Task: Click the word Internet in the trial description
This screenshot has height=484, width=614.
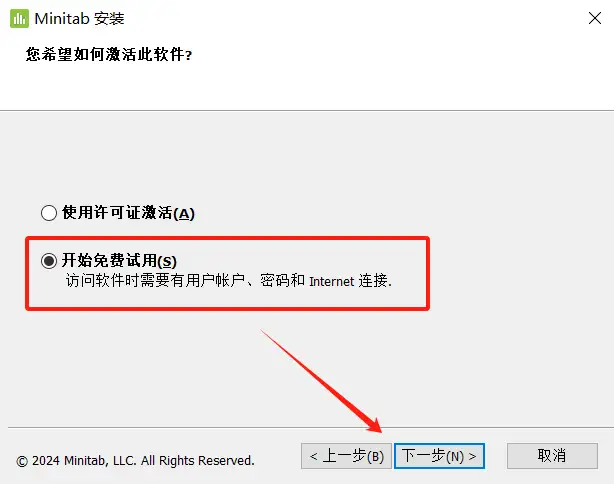Action: coord(332,282)
